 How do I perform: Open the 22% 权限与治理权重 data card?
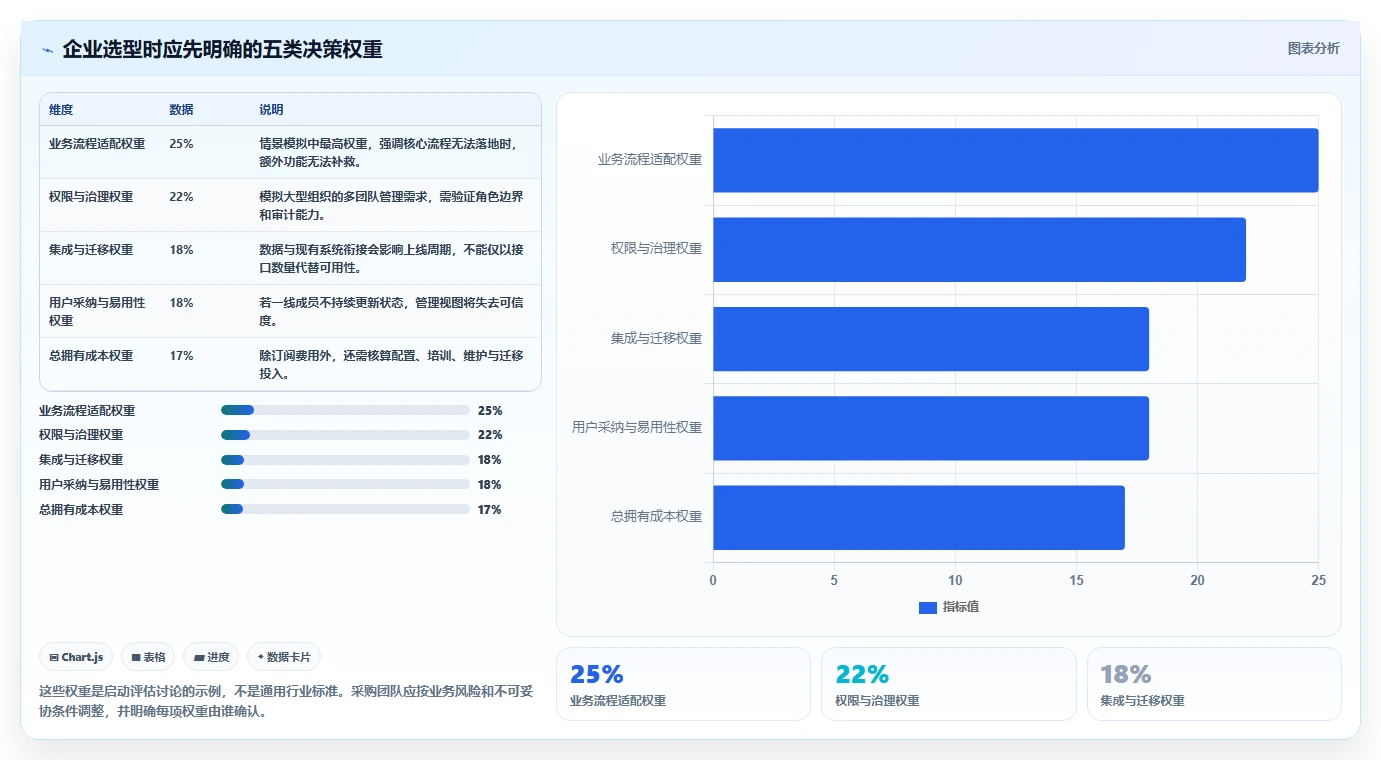click(x=948, y=684)
